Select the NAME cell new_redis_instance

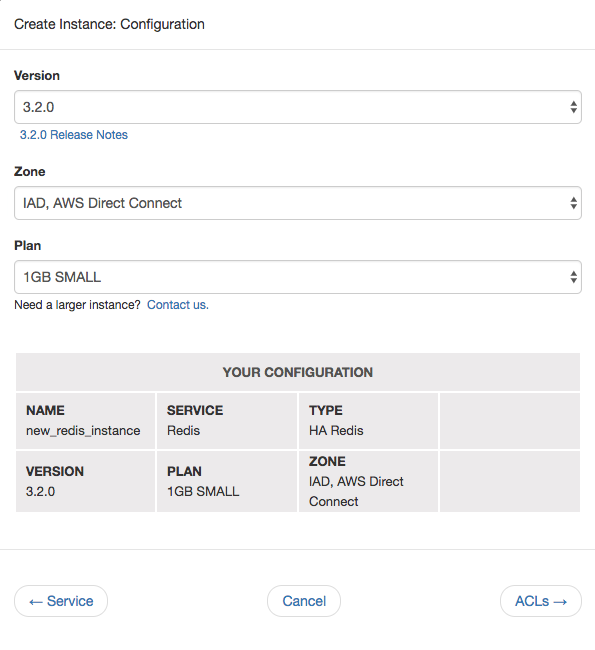click(x=85, y=421)
